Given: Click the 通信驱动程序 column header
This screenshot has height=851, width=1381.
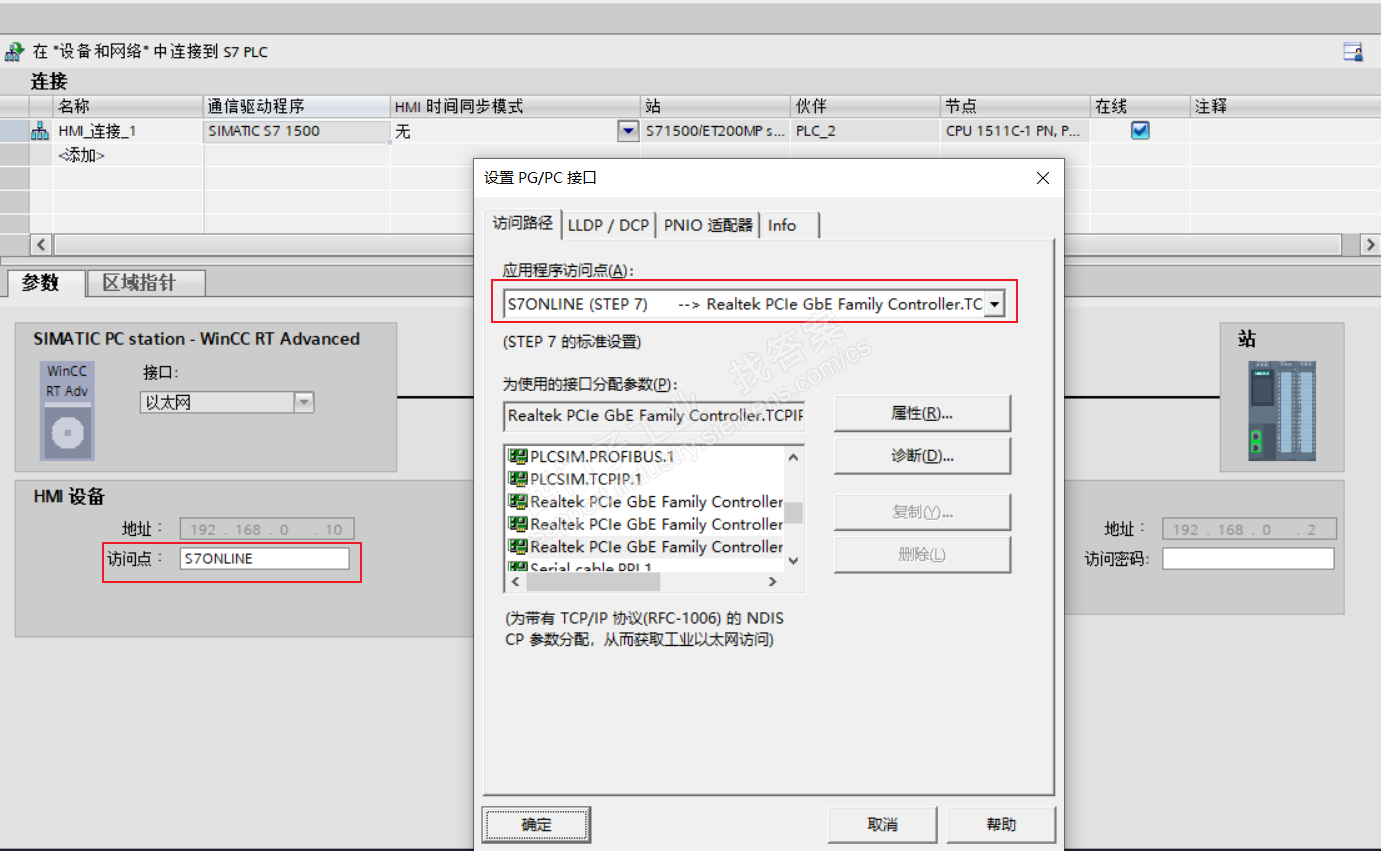Looking at the screenshot, I should (297, 106).
